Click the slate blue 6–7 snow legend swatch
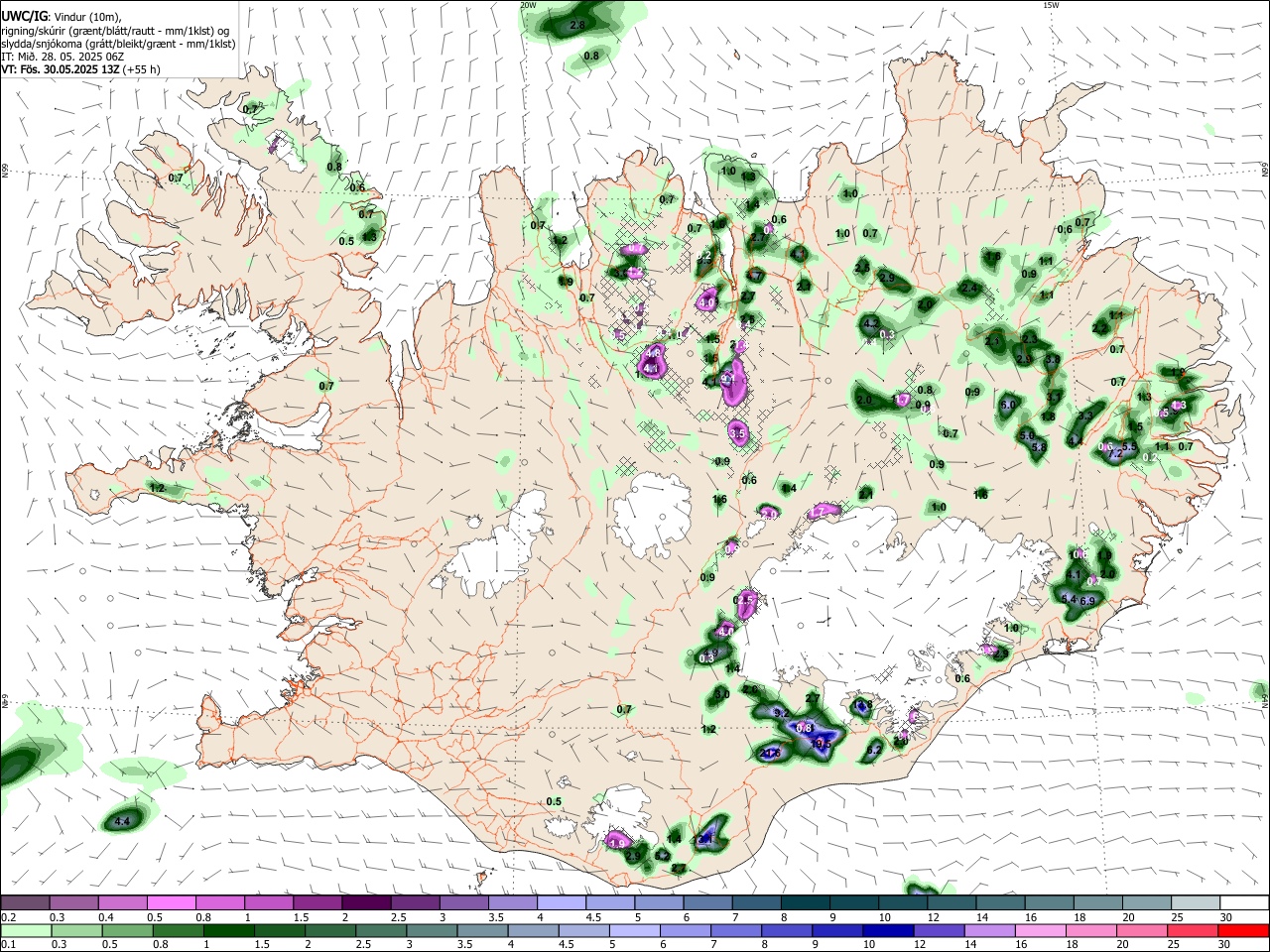Screen dimensions: 1270x952 709,903
